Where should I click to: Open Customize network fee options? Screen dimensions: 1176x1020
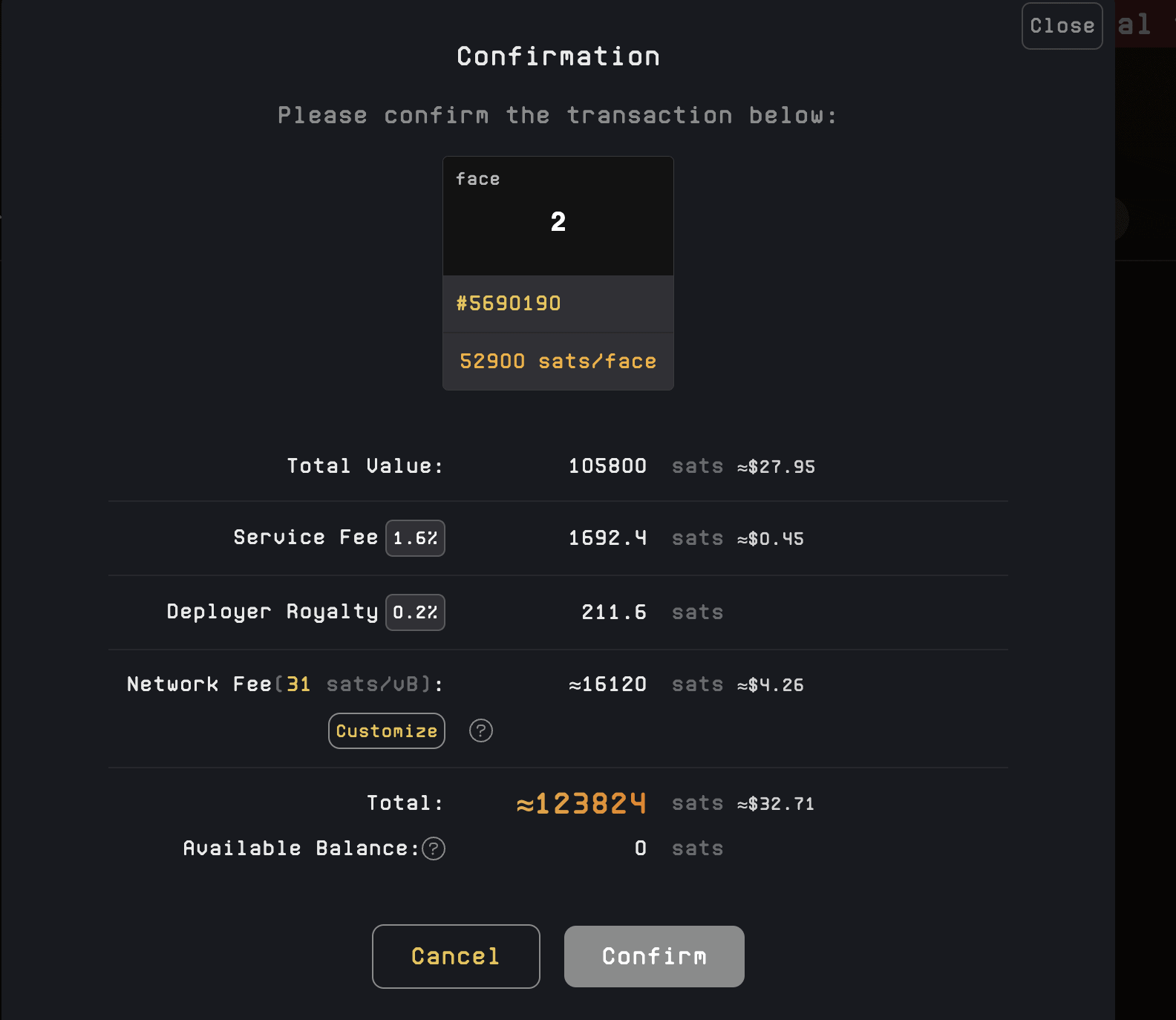point(387,731)
